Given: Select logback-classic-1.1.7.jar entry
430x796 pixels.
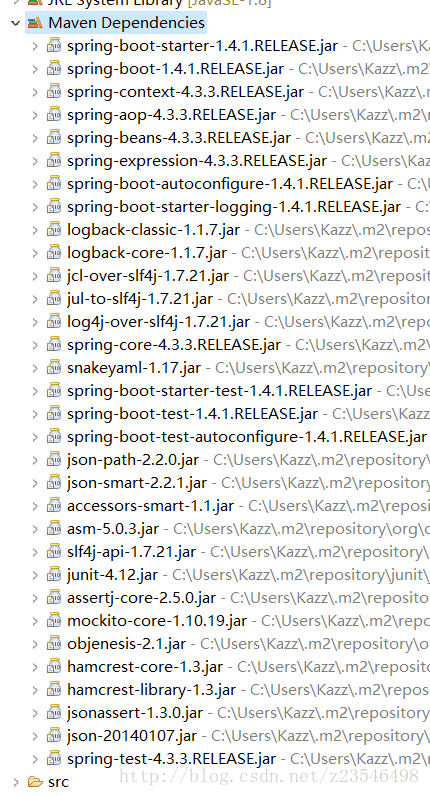Looking at the screenshot, I should pos(153,230).
